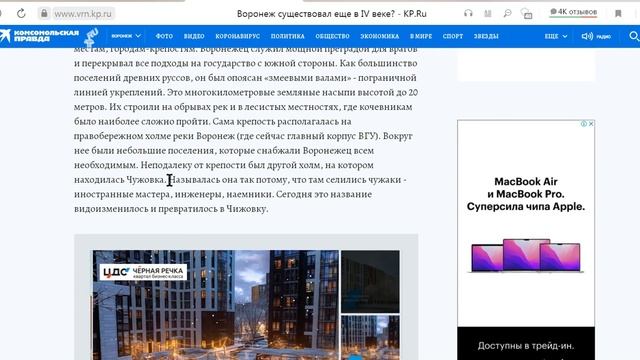
Task: Click the ad info icon on MacBook ad
Action: (x=584, y=124)
